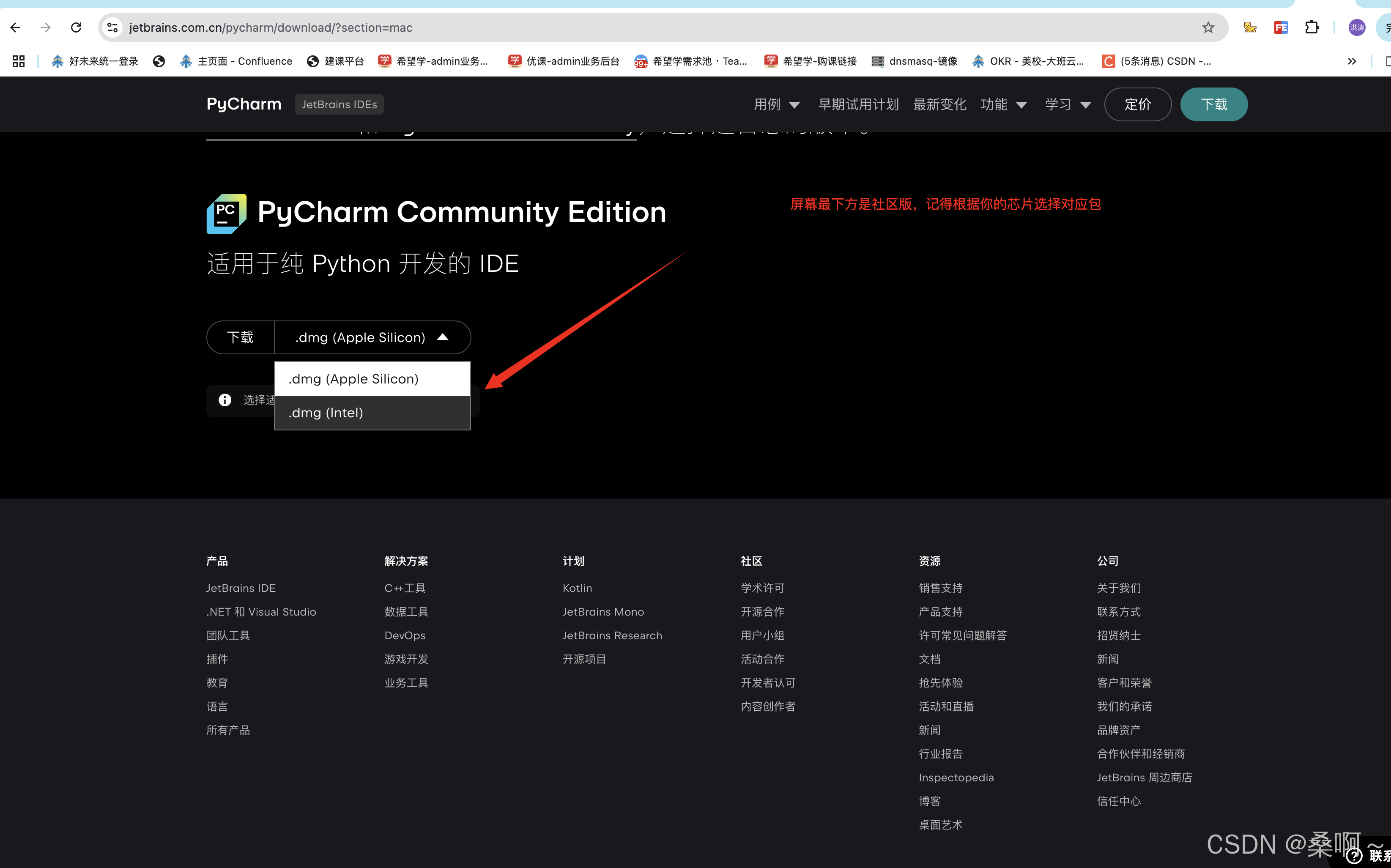Collapse the .dmg (Apple Silicon) dropdown
The image size is (1391, 868).
point(372,337)
